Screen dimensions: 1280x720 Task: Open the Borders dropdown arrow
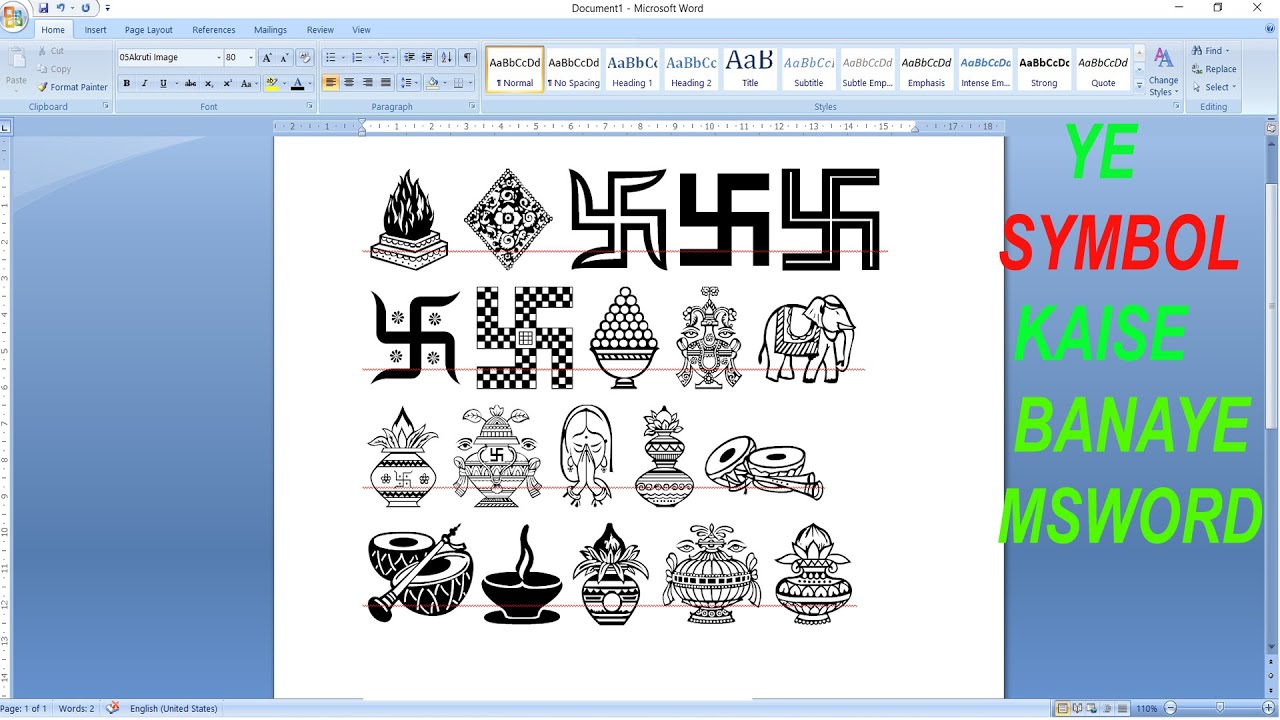click(x=471, y=83)
